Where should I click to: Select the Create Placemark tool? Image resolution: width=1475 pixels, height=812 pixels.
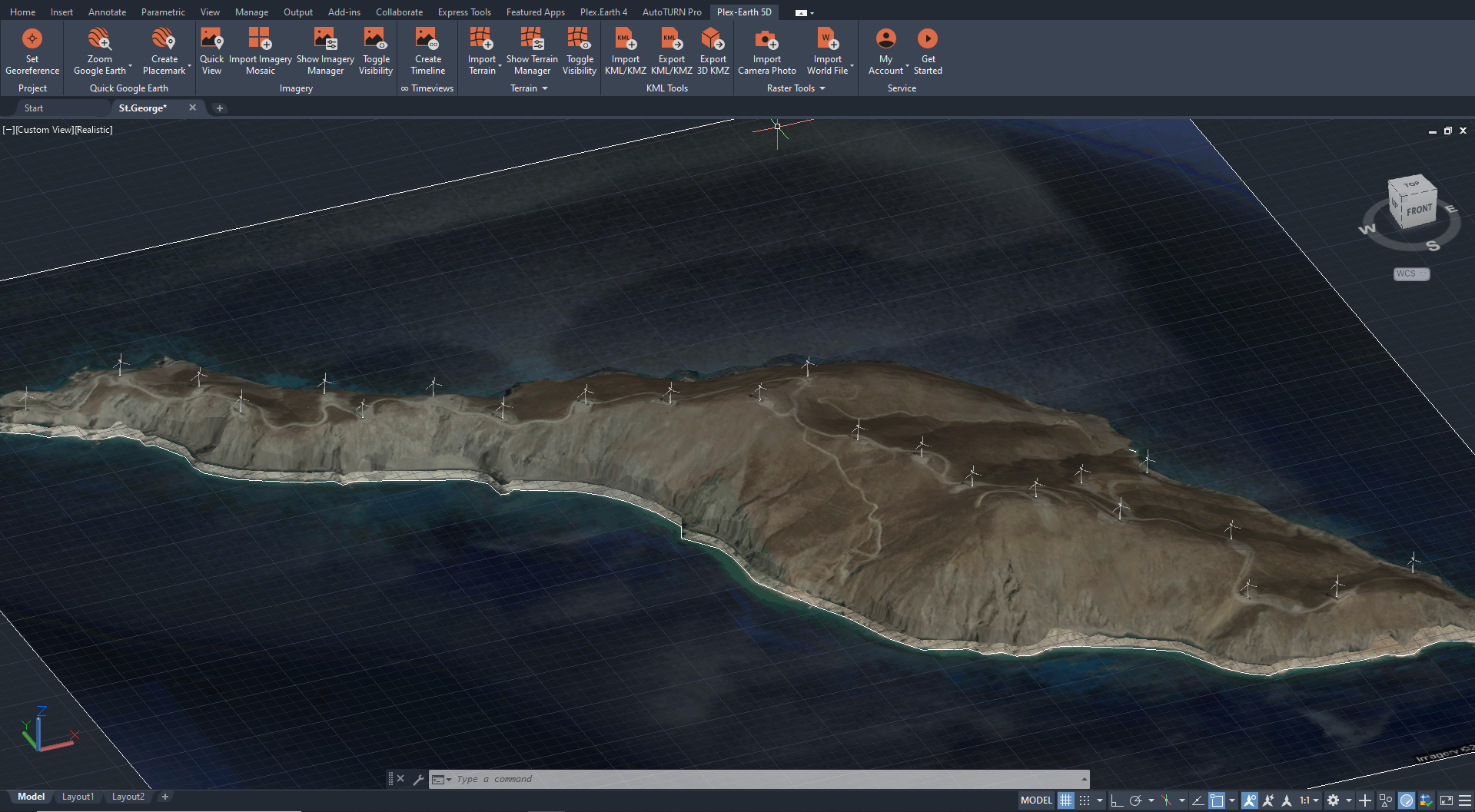point(164,51)
